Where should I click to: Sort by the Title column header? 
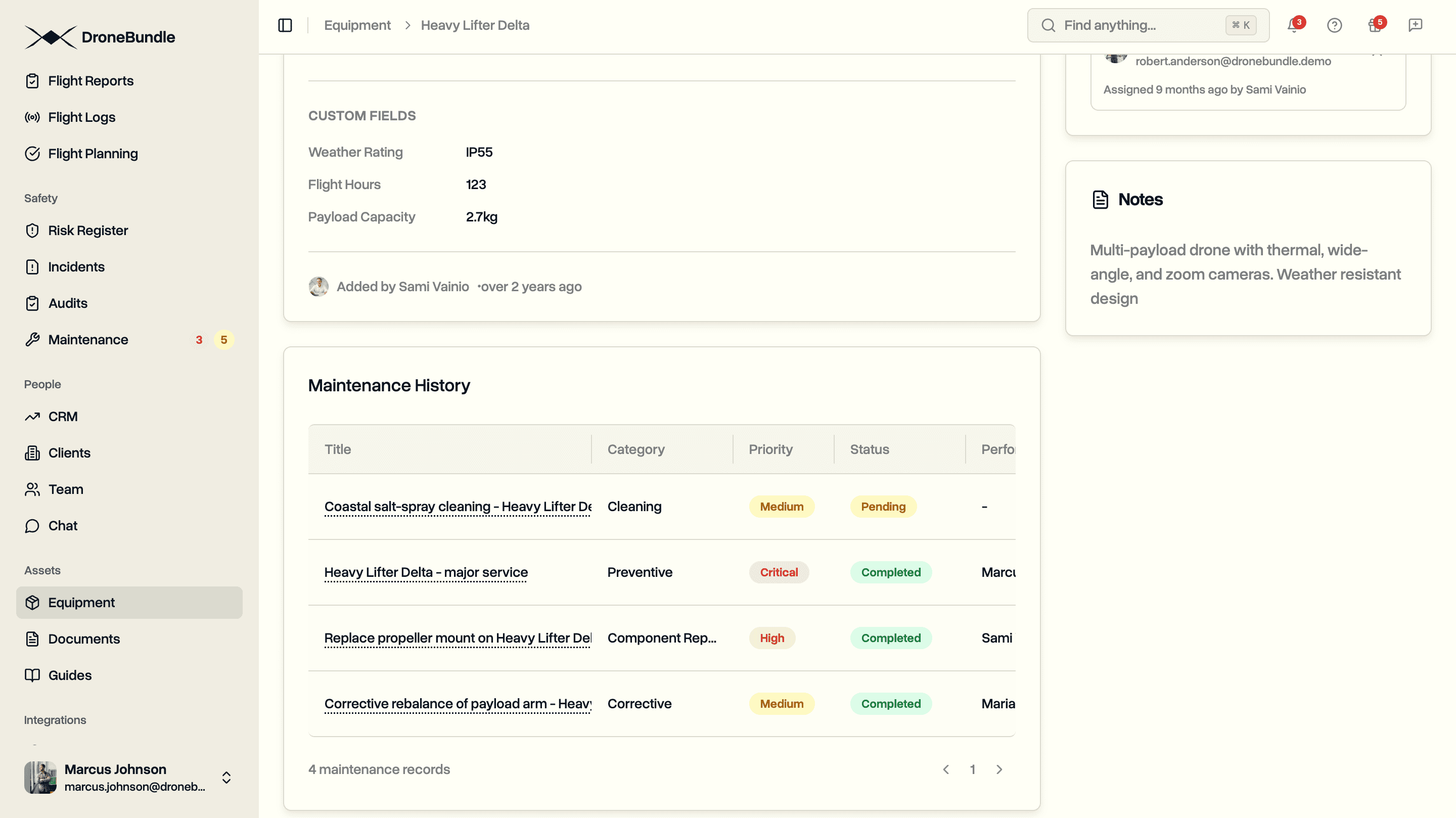click(337, 449)
